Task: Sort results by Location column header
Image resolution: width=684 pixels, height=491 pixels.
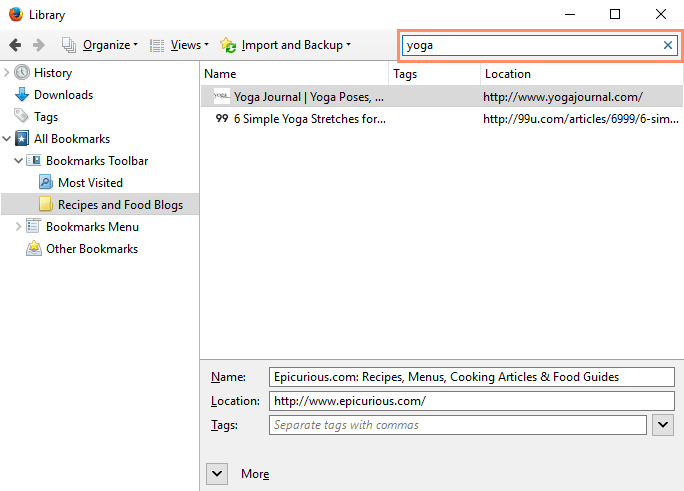Action: (x=580, y=74)
